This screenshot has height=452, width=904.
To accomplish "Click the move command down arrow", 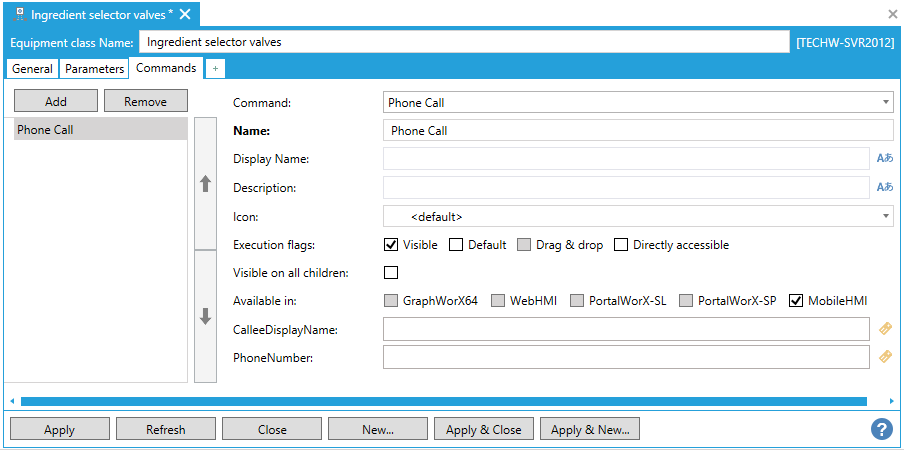I will pos(205,316).
